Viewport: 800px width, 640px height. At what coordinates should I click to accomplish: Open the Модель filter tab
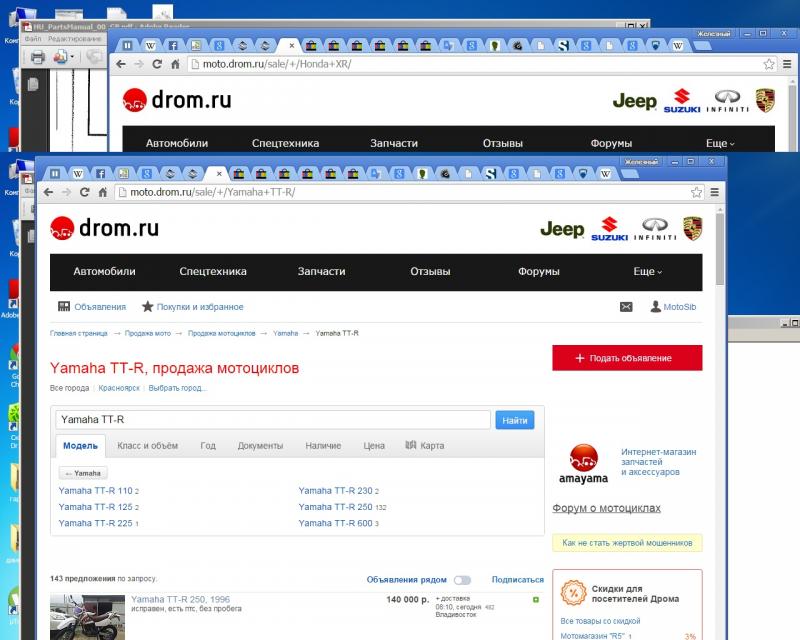point(80,446)
